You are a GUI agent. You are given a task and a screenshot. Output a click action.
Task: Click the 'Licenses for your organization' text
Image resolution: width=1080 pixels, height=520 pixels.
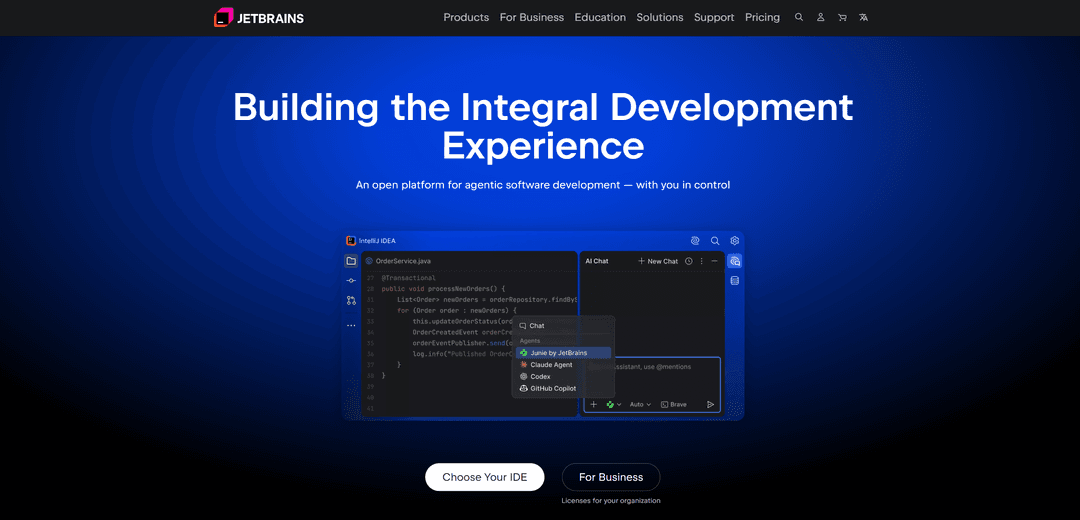coord(611,501)
